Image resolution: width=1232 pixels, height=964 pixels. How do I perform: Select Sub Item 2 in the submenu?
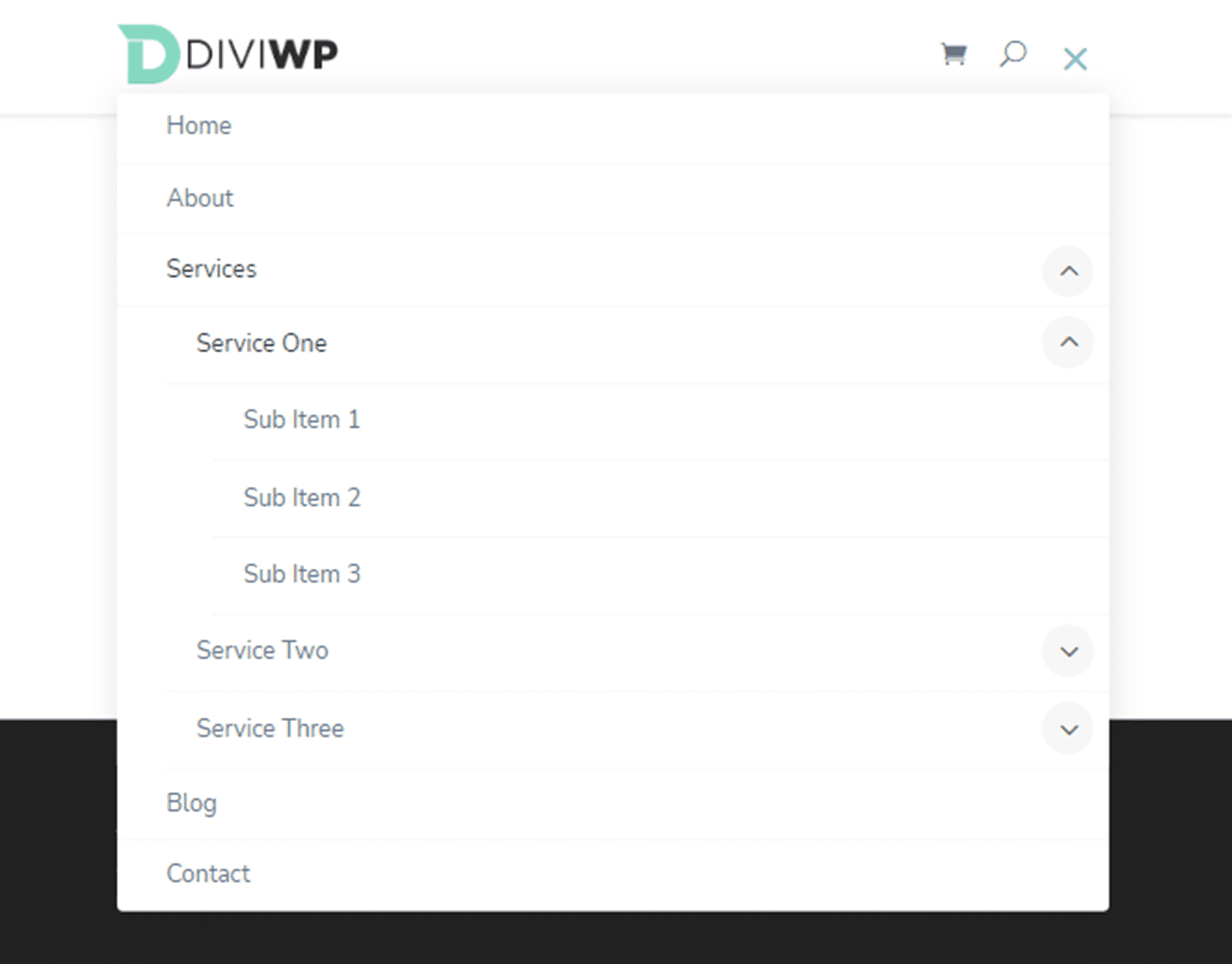pos(303,498)
